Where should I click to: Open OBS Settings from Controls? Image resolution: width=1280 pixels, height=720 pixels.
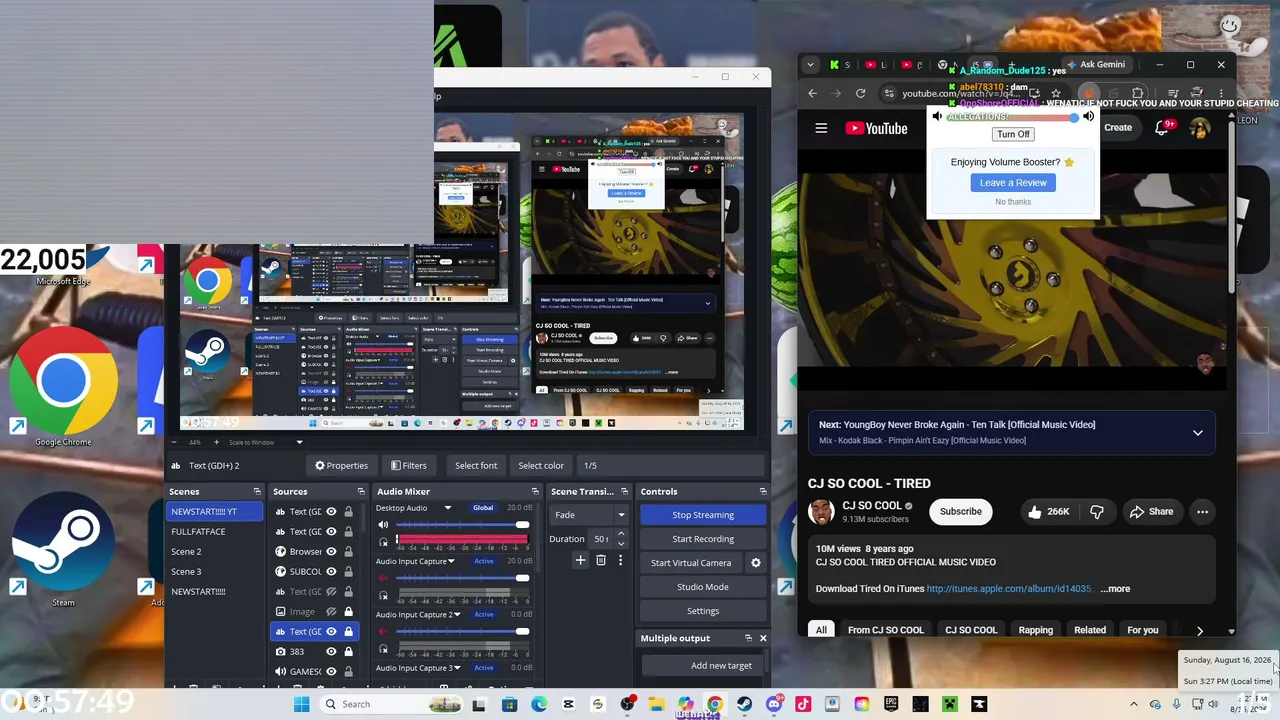(703, 611)
